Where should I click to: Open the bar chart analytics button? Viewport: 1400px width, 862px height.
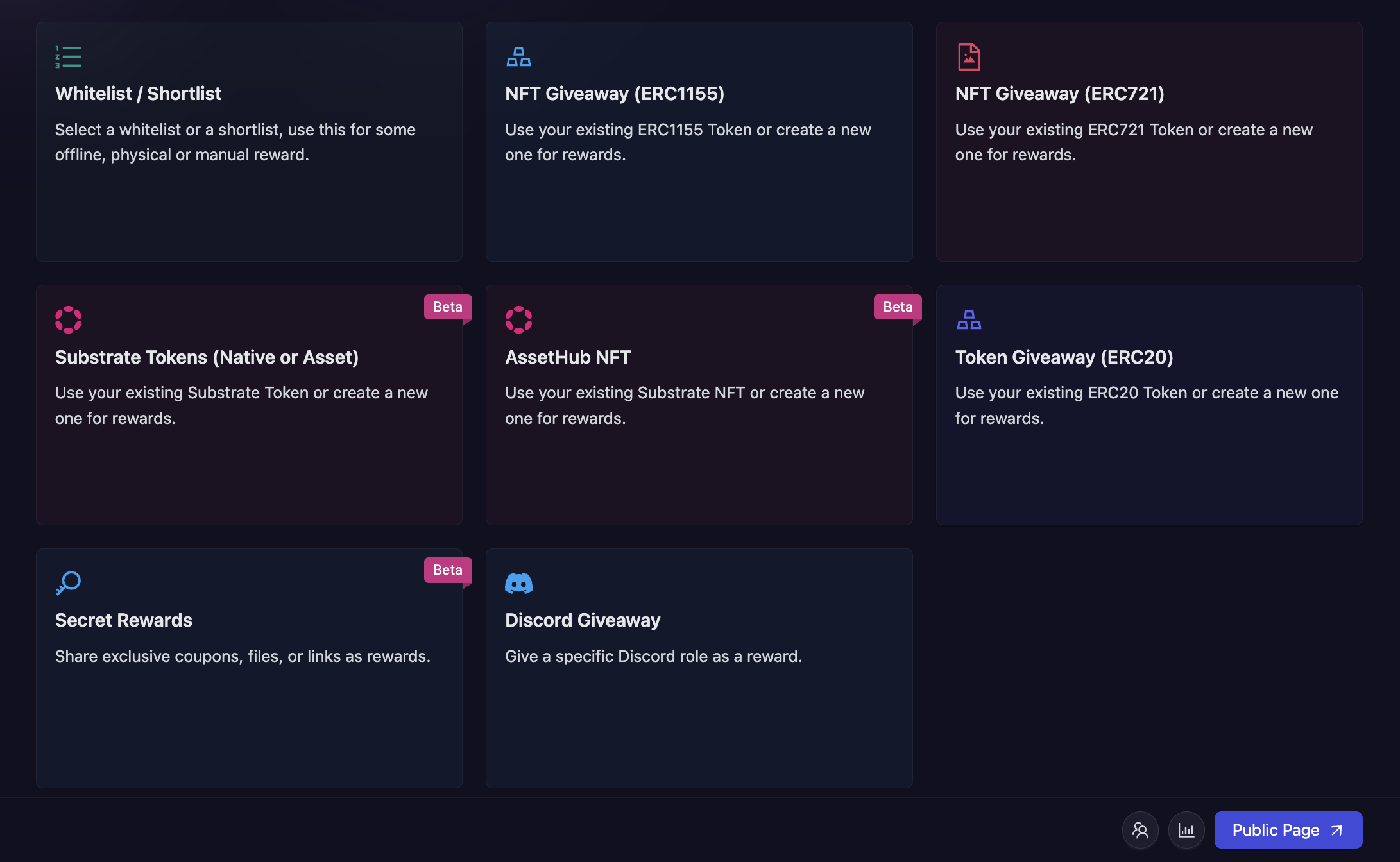point(1186,830)
